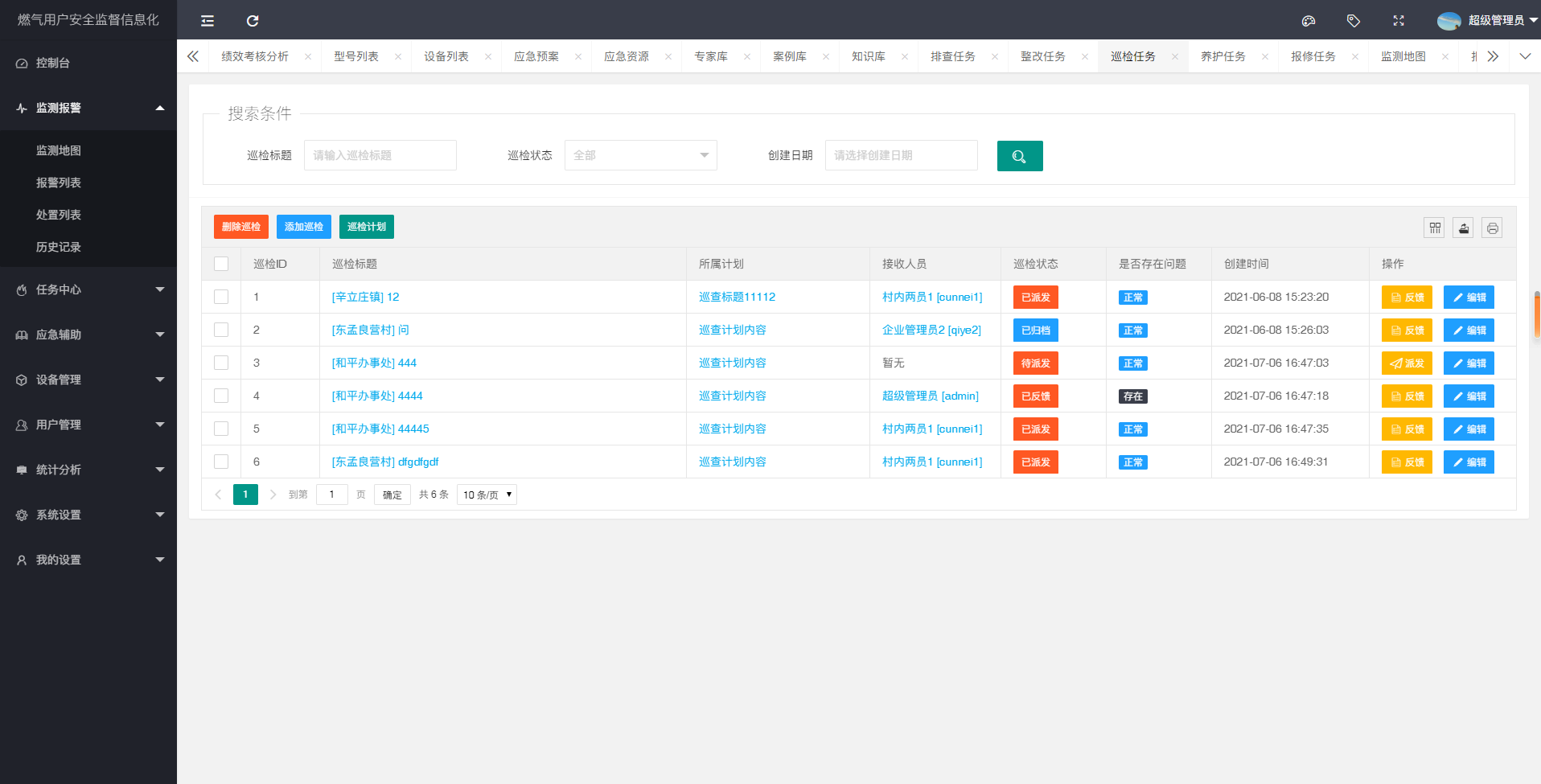Select the checkbox for row ID 4
Screen dimensions: 1541x784
click(221, 396)
